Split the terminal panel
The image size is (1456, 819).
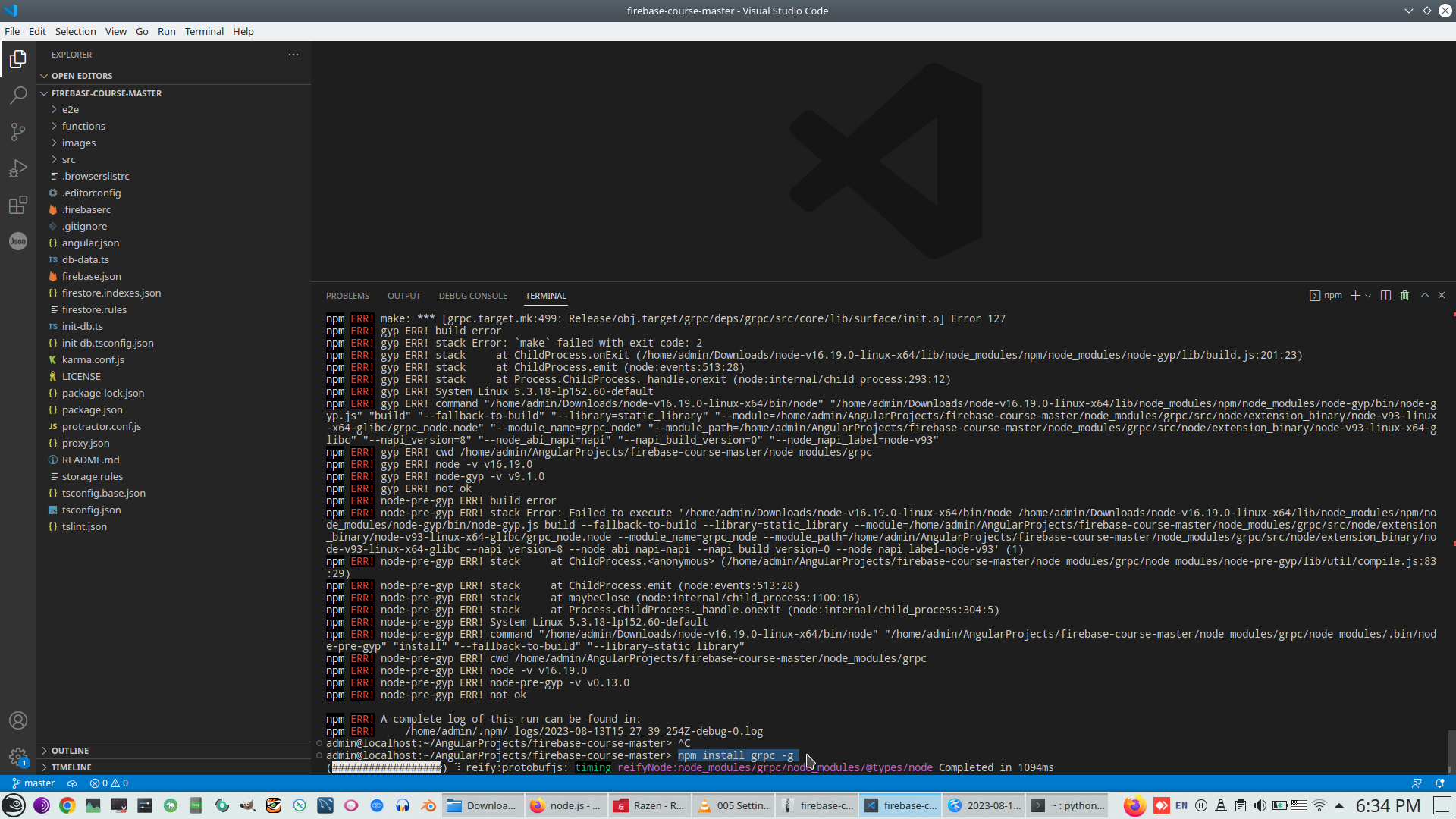[1385, 296]
